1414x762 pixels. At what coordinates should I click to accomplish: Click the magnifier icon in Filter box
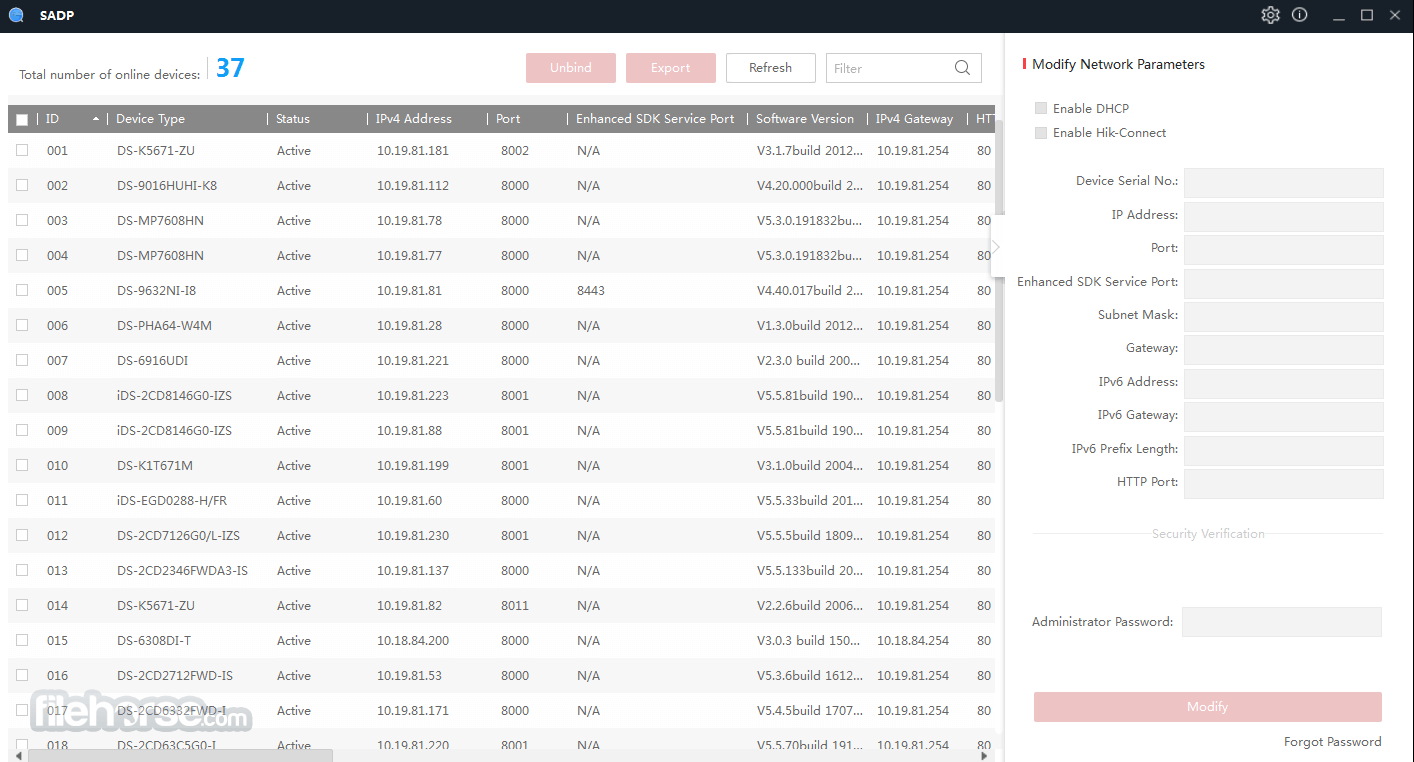pyautogui.click(x=962, y=68)
